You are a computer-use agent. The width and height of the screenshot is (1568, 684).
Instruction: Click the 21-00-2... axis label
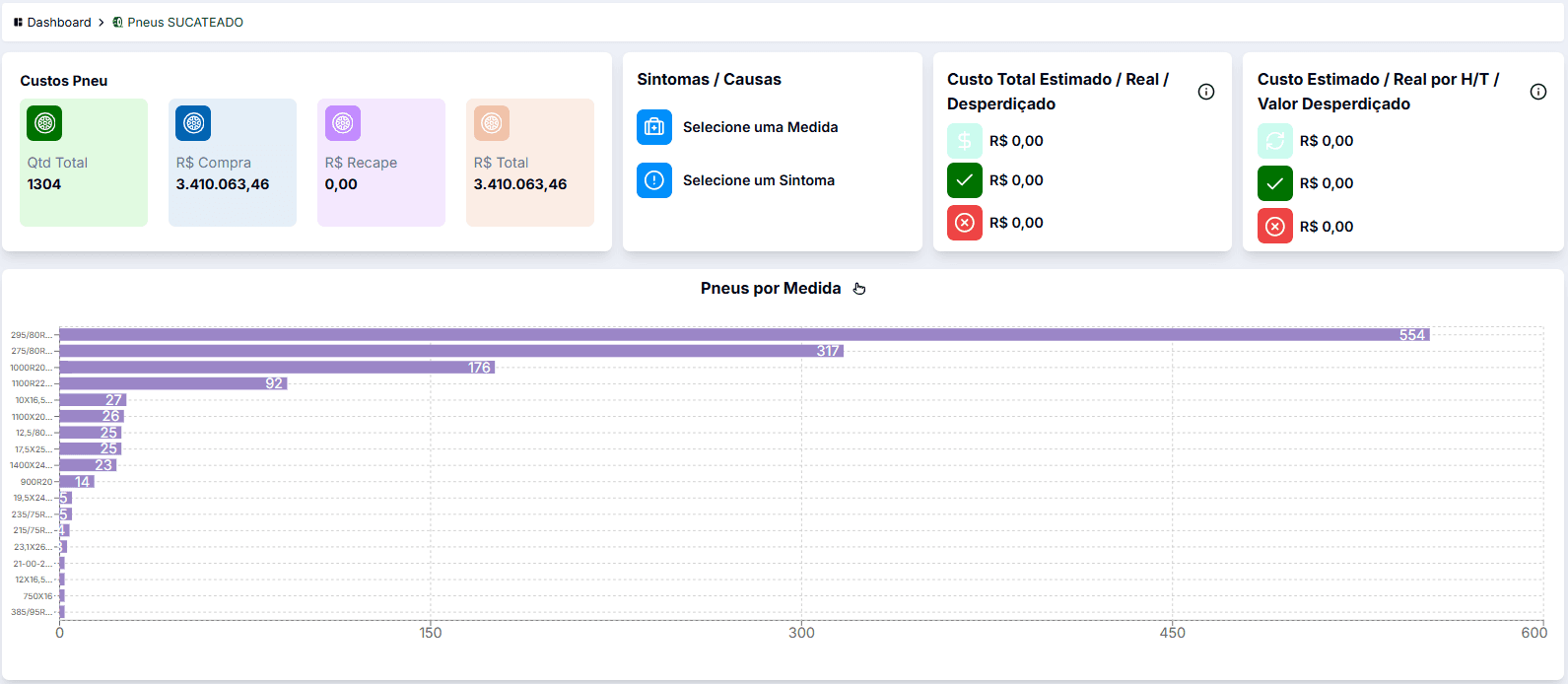(x=33, y=564)
